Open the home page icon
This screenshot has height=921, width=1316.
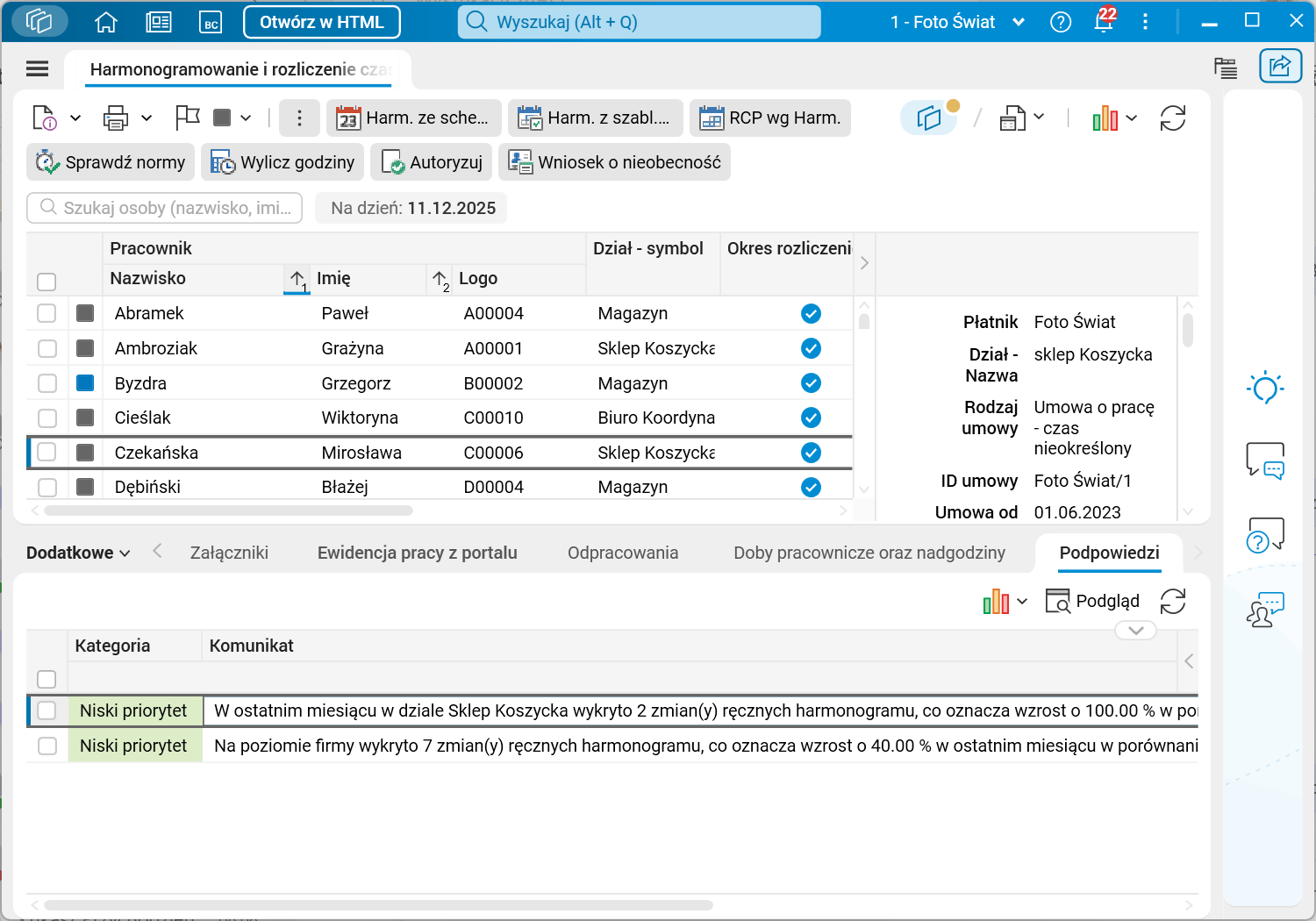[x=106, y=22]
